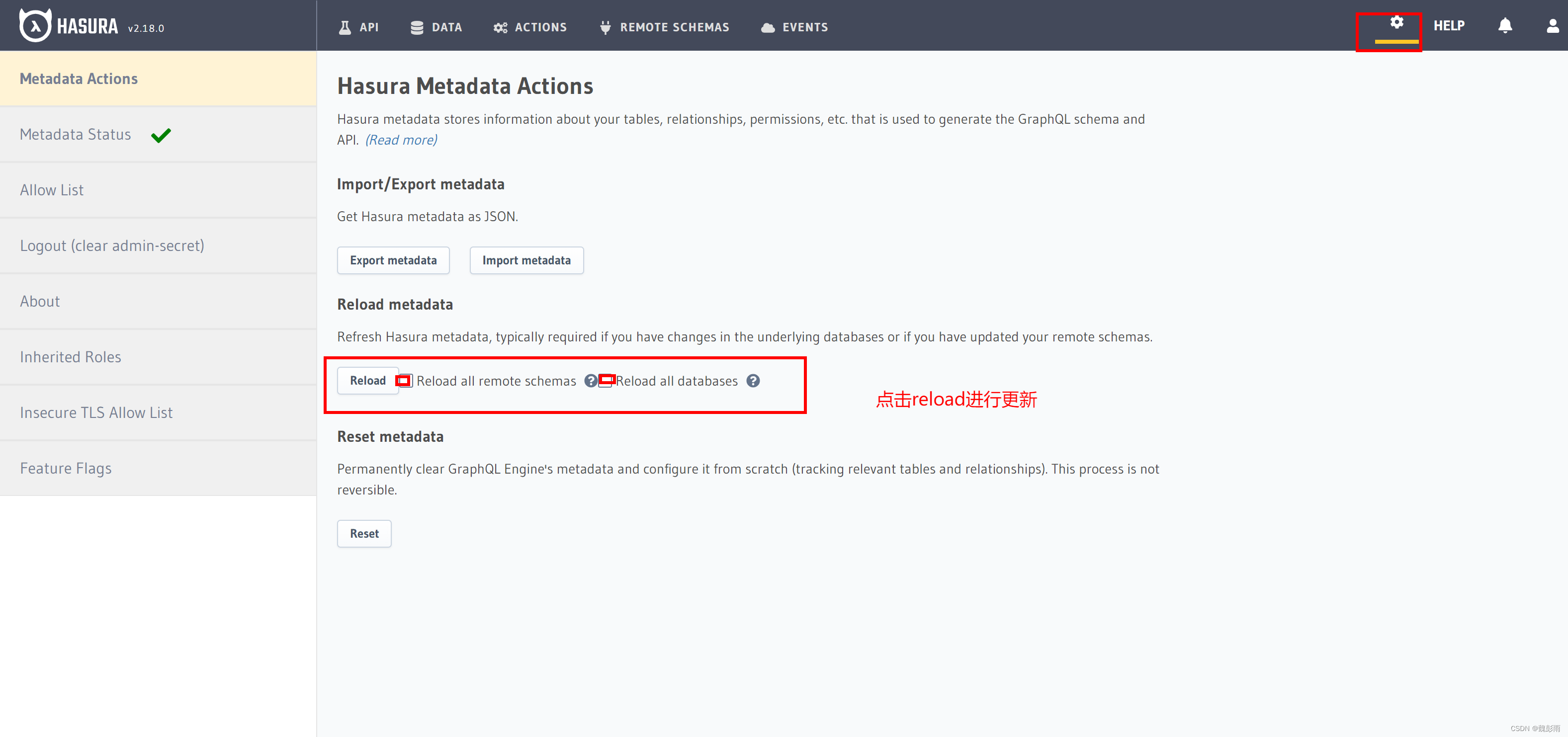The image size is (1568, 737).
Task: Click the Hasura logo icon
Action: 35,25
